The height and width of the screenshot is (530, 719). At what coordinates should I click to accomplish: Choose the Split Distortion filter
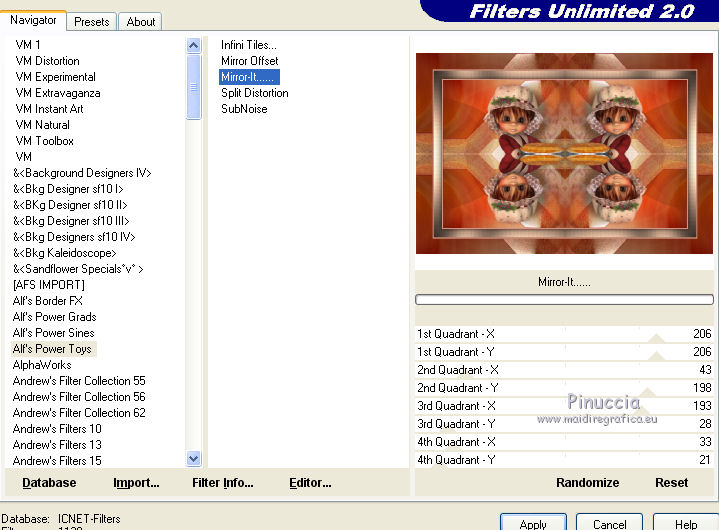tap(254, 93)
